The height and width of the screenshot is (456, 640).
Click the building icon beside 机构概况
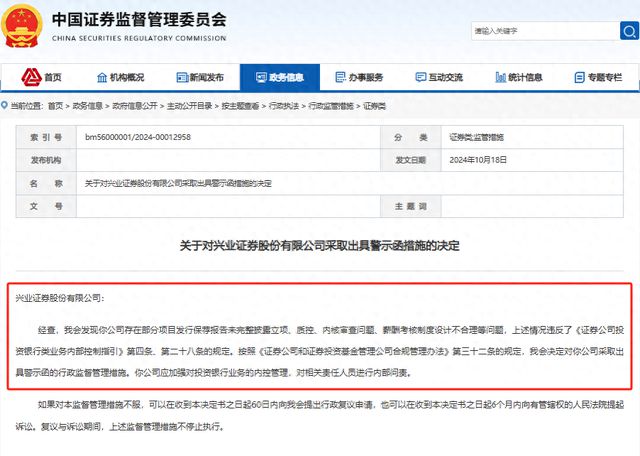(x=102, y=77)
